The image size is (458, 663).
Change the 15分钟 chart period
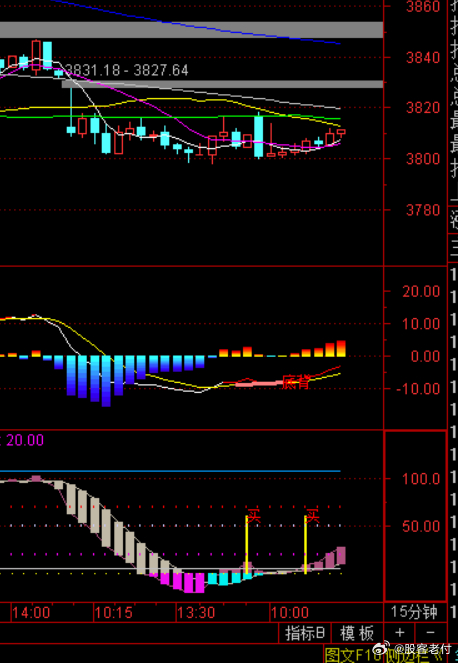tap(414, 612)
